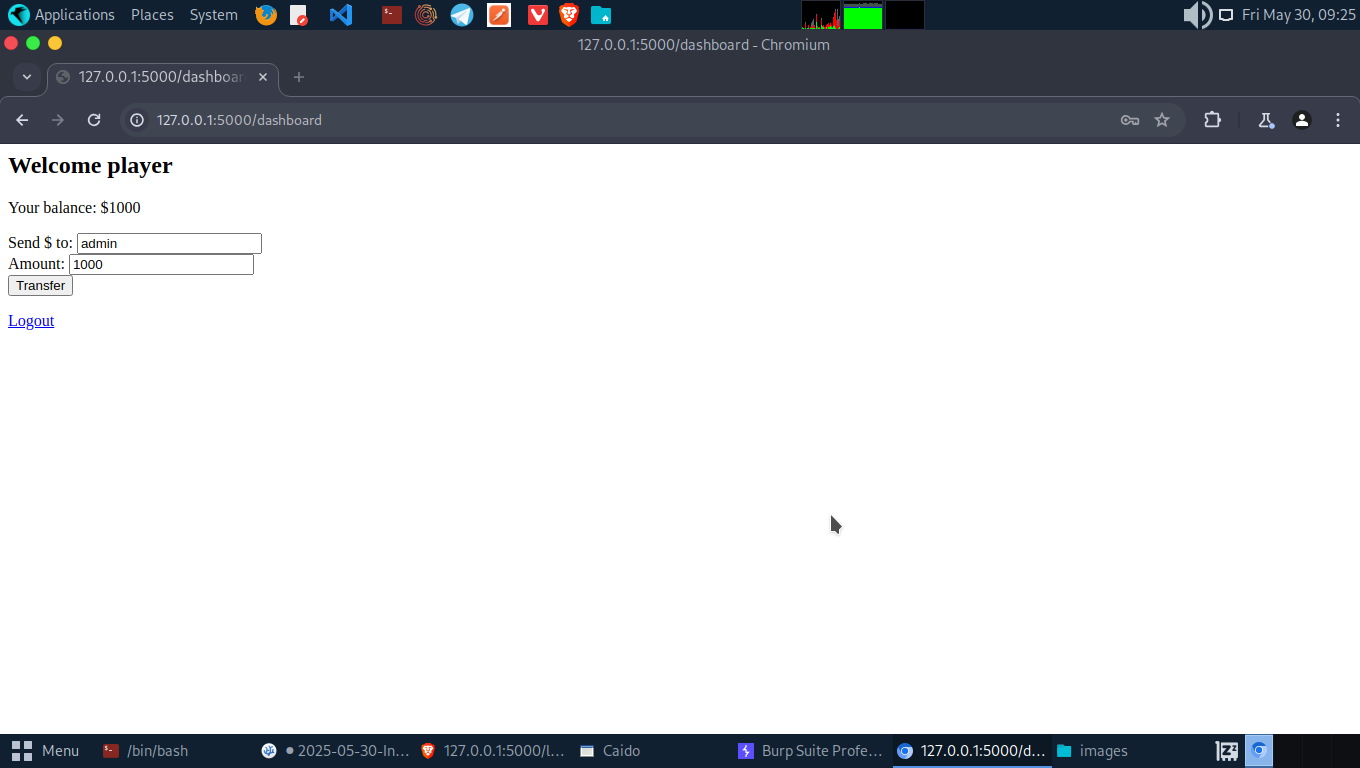
Task: Click the 'Your balance: $1000' text
Action: 74,208
